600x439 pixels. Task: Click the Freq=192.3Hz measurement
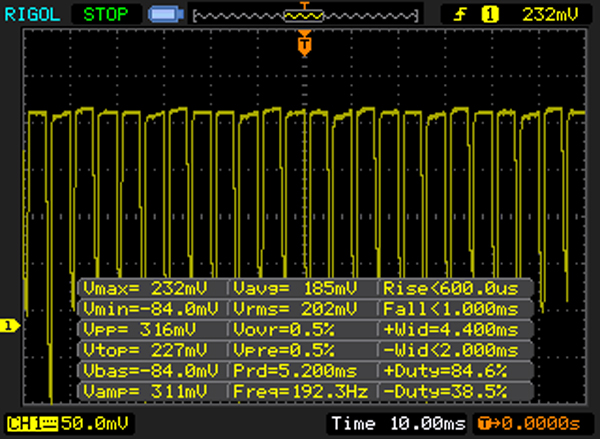[301, 392]
